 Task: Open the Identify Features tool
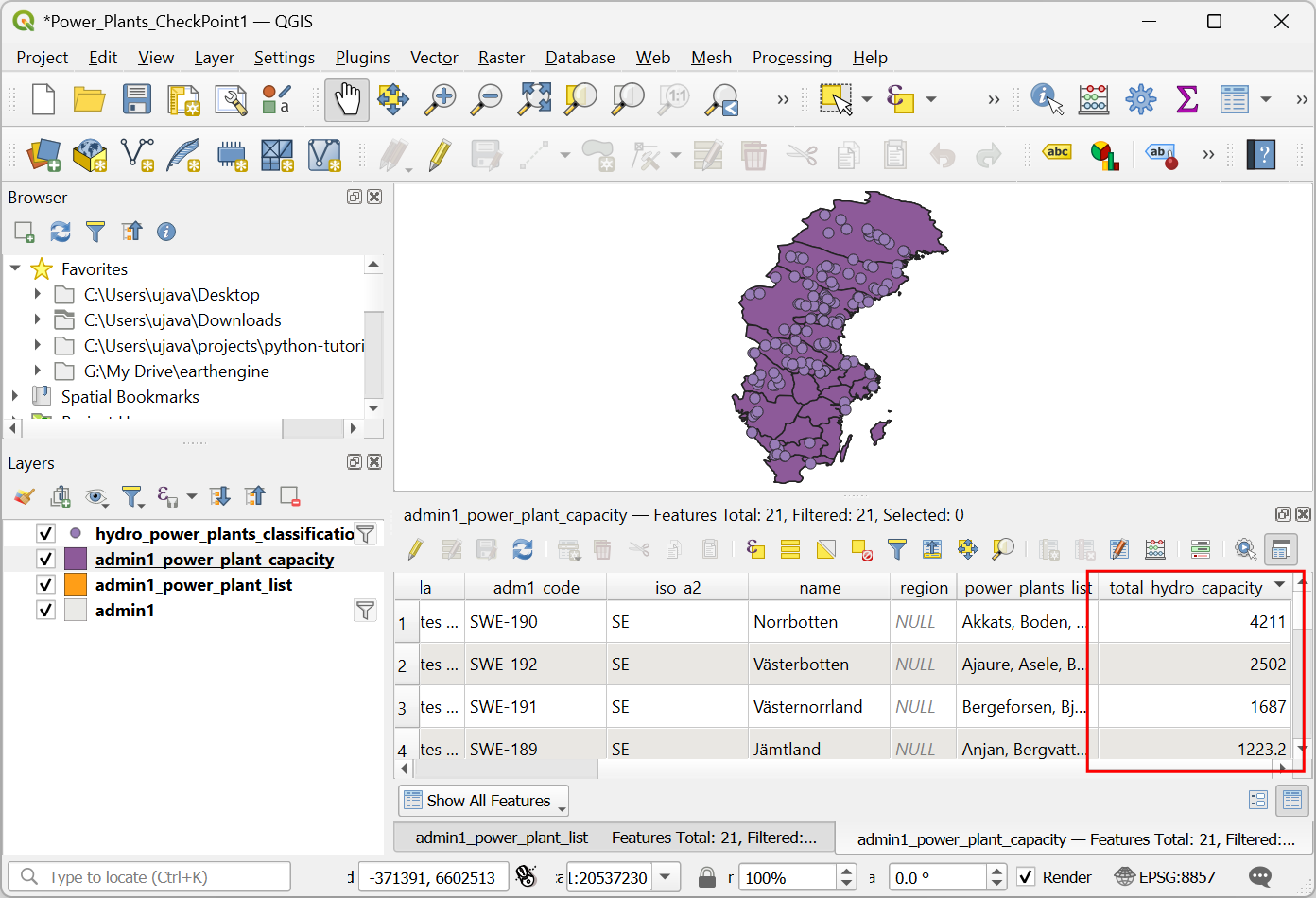click(x=1047, y=99)
